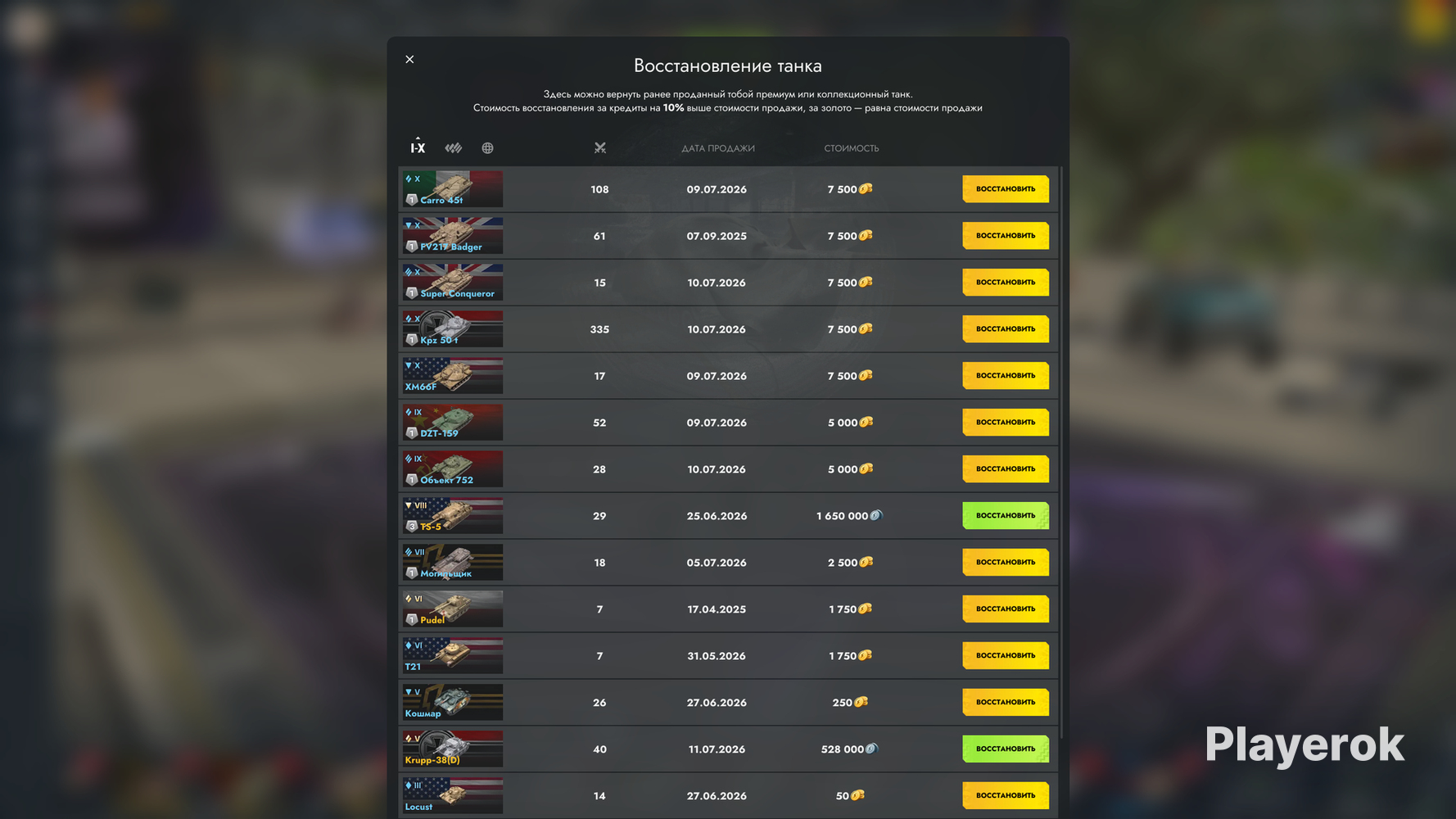
Task: Sort by vehicle type icon
Action: pos(453,148)
